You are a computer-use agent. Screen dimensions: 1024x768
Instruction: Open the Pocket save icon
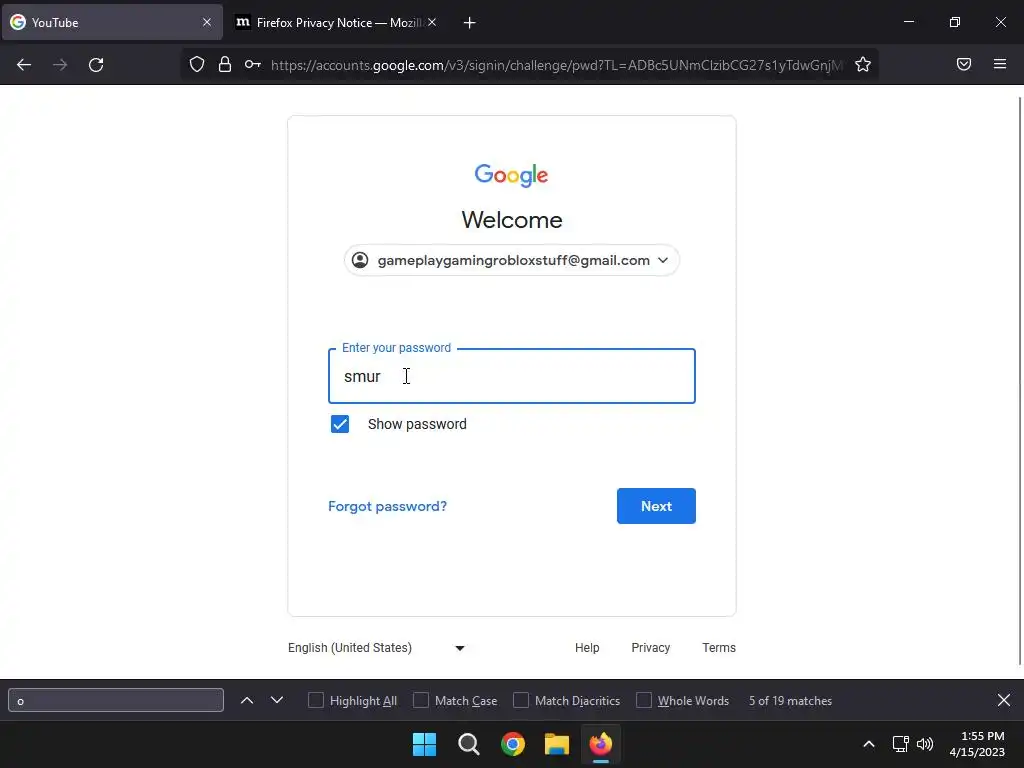point(964,64)
